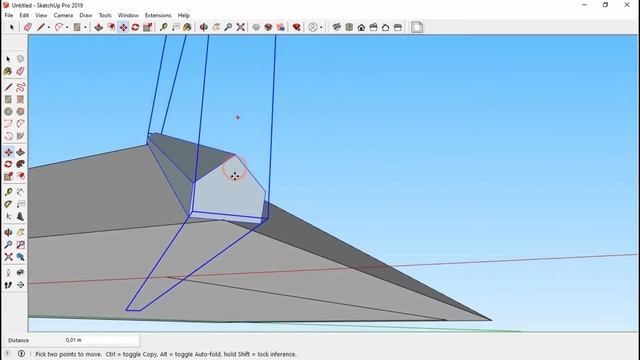Expand the user account dropdown arrow
Image resolution: width=640 pixels, height=360 pixels.
coord(321,27)
